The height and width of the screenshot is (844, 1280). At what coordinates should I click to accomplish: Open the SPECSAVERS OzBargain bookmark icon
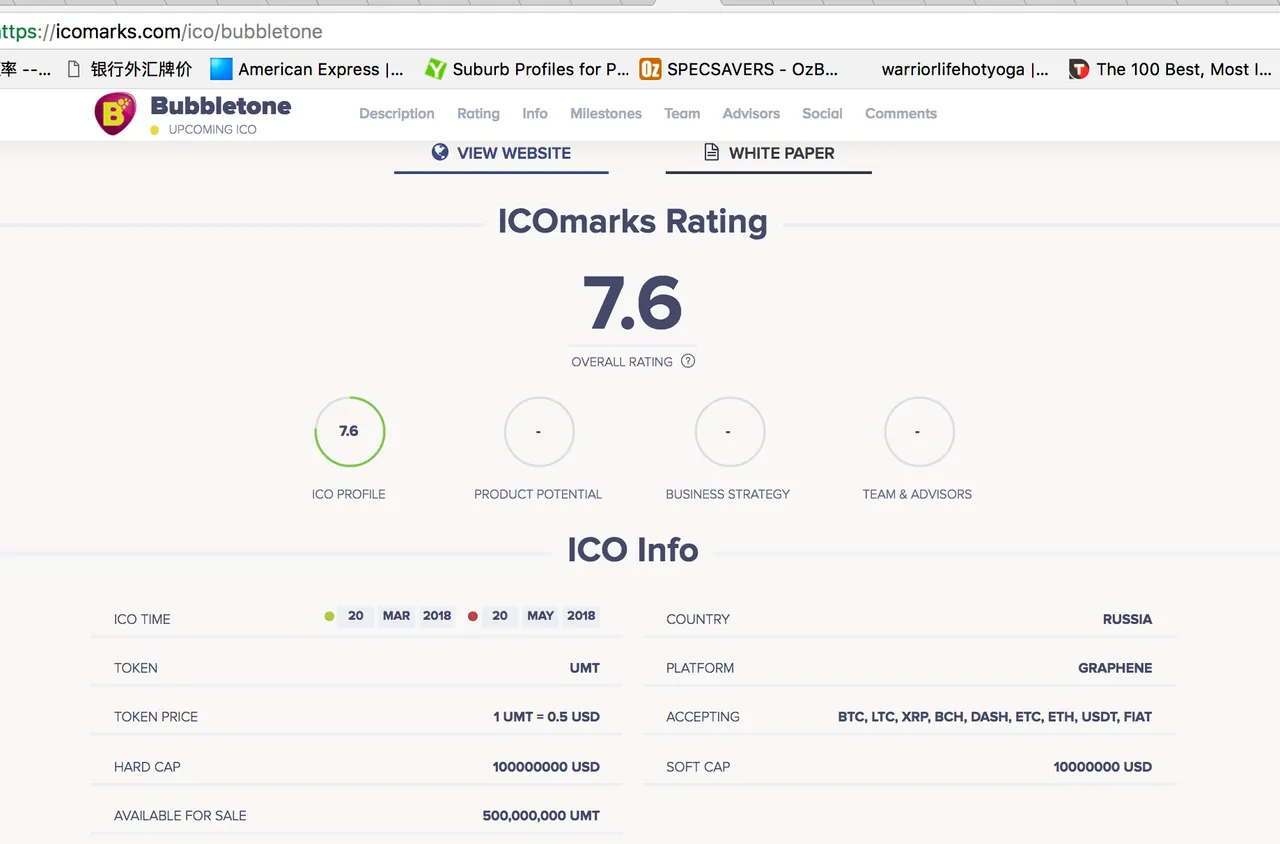650,69
